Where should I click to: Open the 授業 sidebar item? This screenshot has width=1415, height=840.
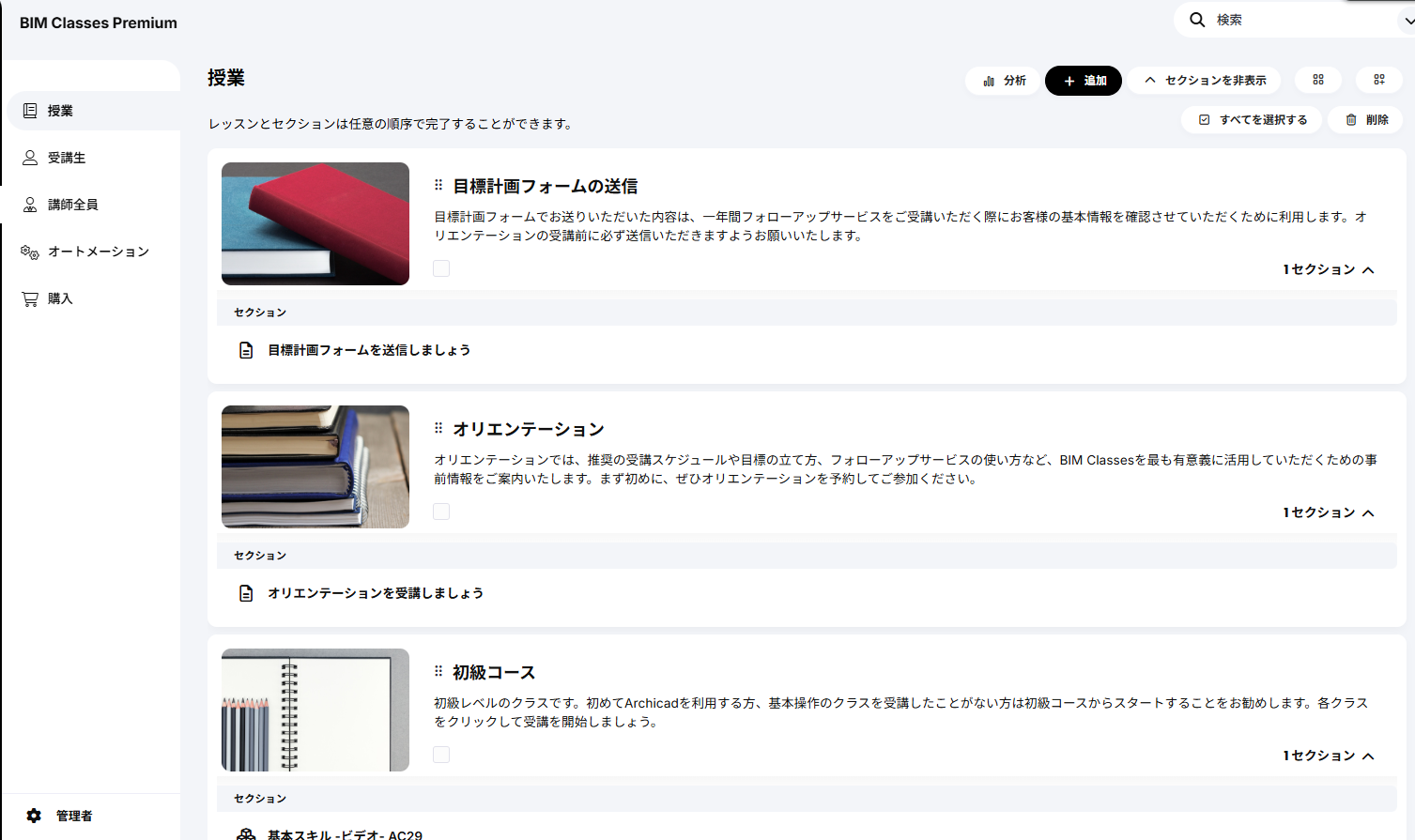click(92, 111)
